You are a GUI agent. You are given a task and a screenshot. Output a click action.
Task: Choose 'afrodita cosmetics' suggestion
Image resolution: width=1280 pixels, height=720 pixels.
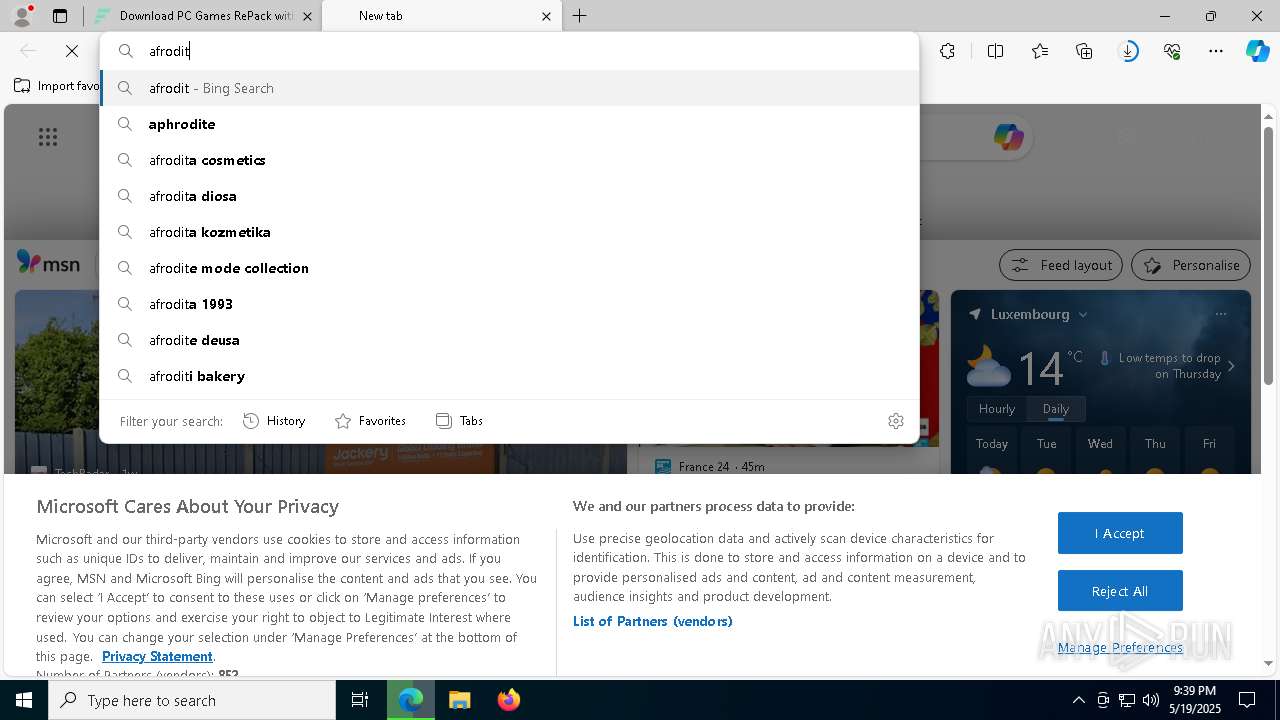(510, 160)
